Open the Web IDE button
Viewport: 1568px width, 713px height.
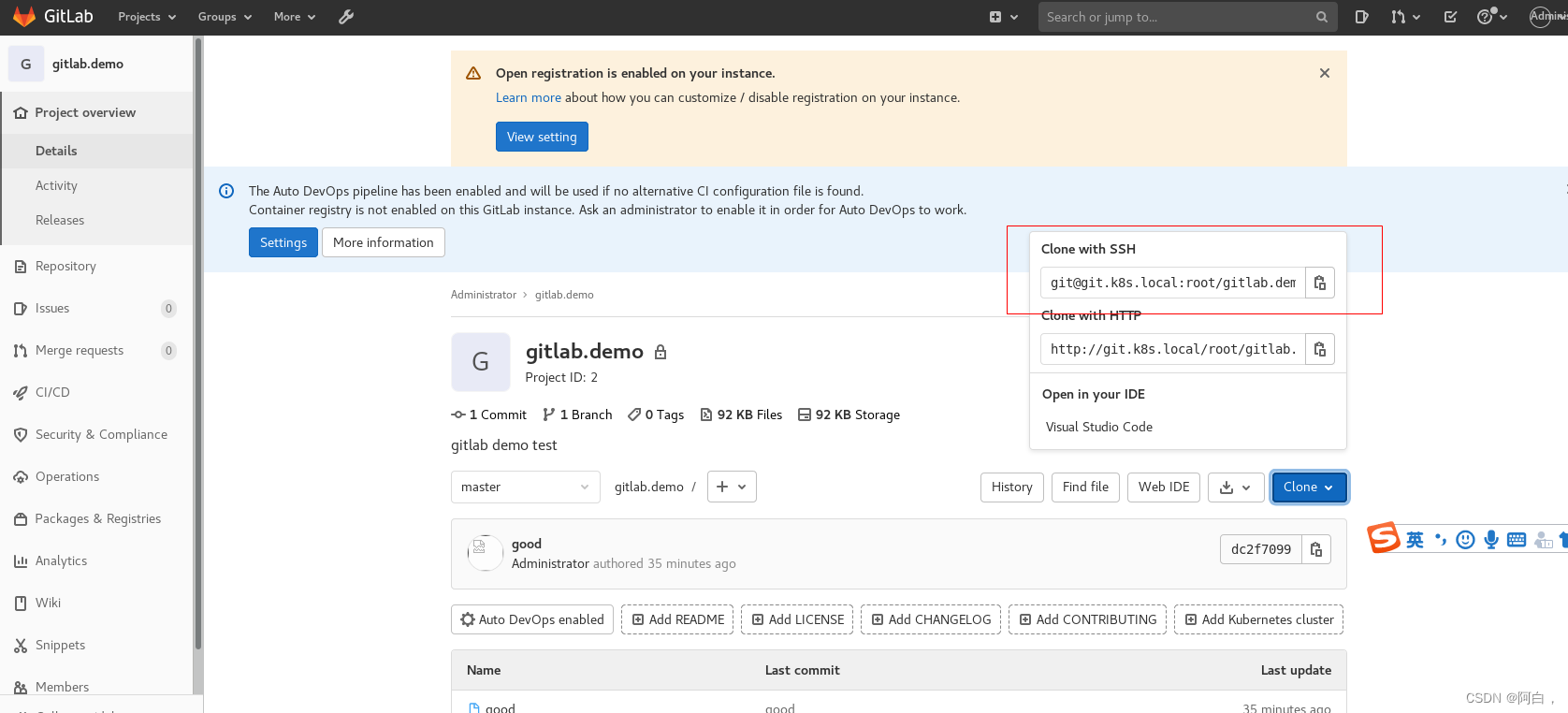coord(1164,487)
